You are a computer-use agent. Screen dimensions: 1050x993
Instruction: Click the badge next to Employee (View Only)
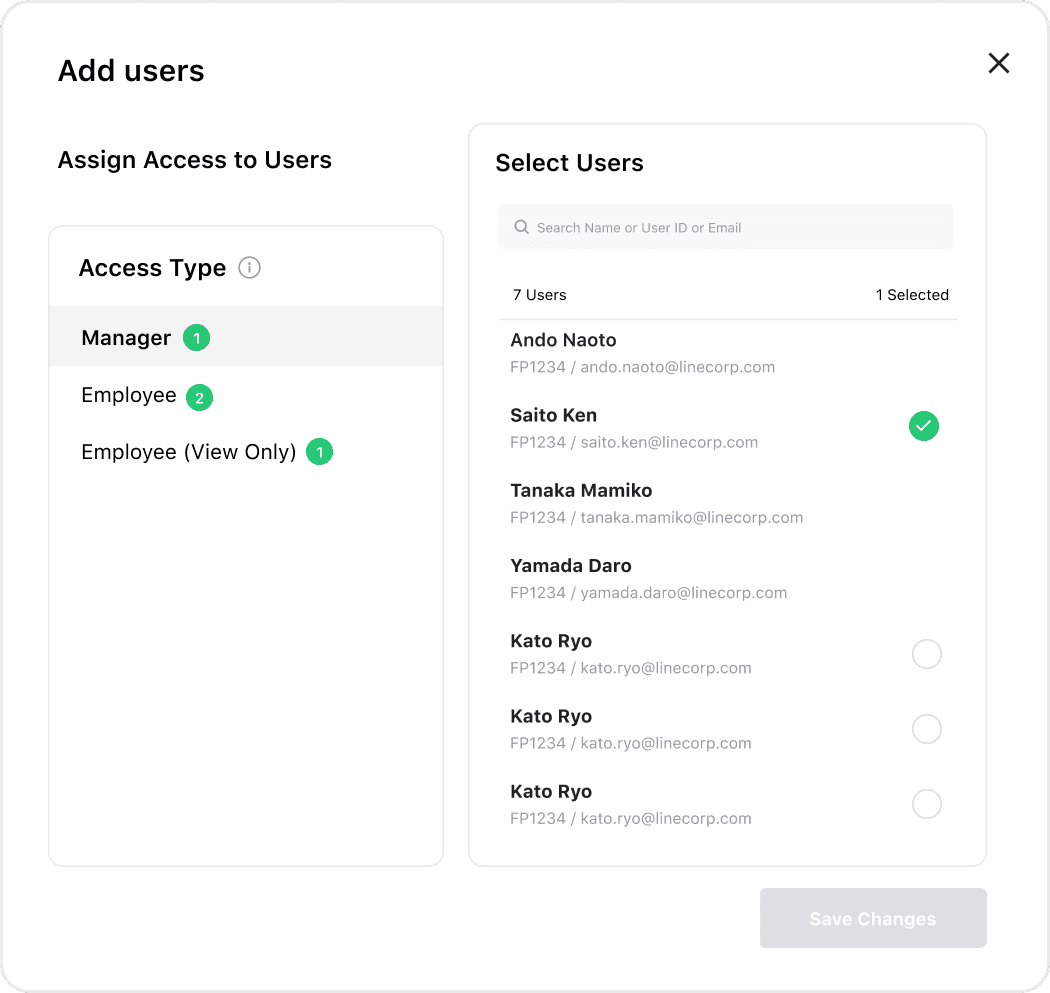(x=319, y=452)
